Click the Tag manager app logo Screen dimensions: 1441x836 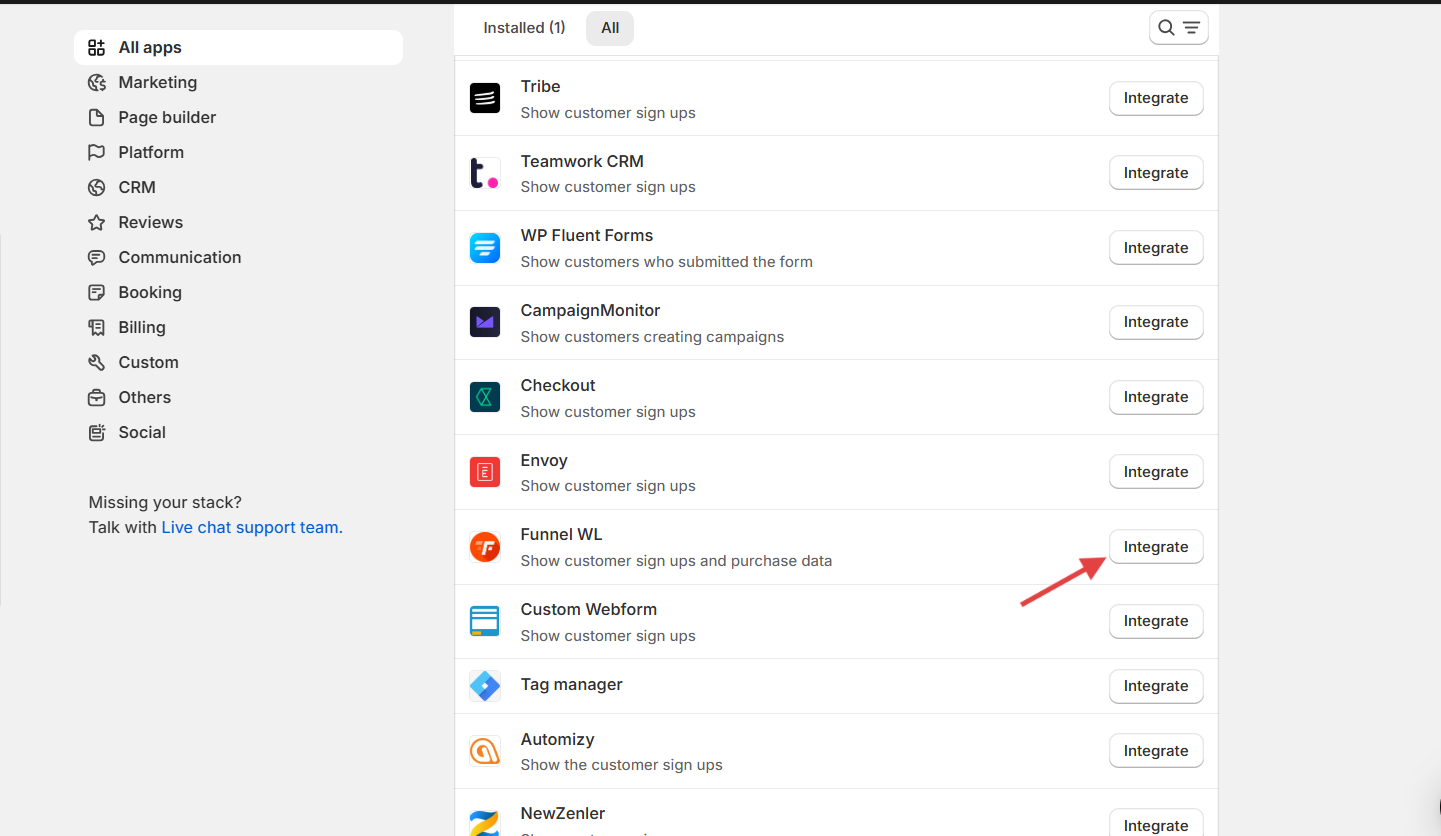485,686
